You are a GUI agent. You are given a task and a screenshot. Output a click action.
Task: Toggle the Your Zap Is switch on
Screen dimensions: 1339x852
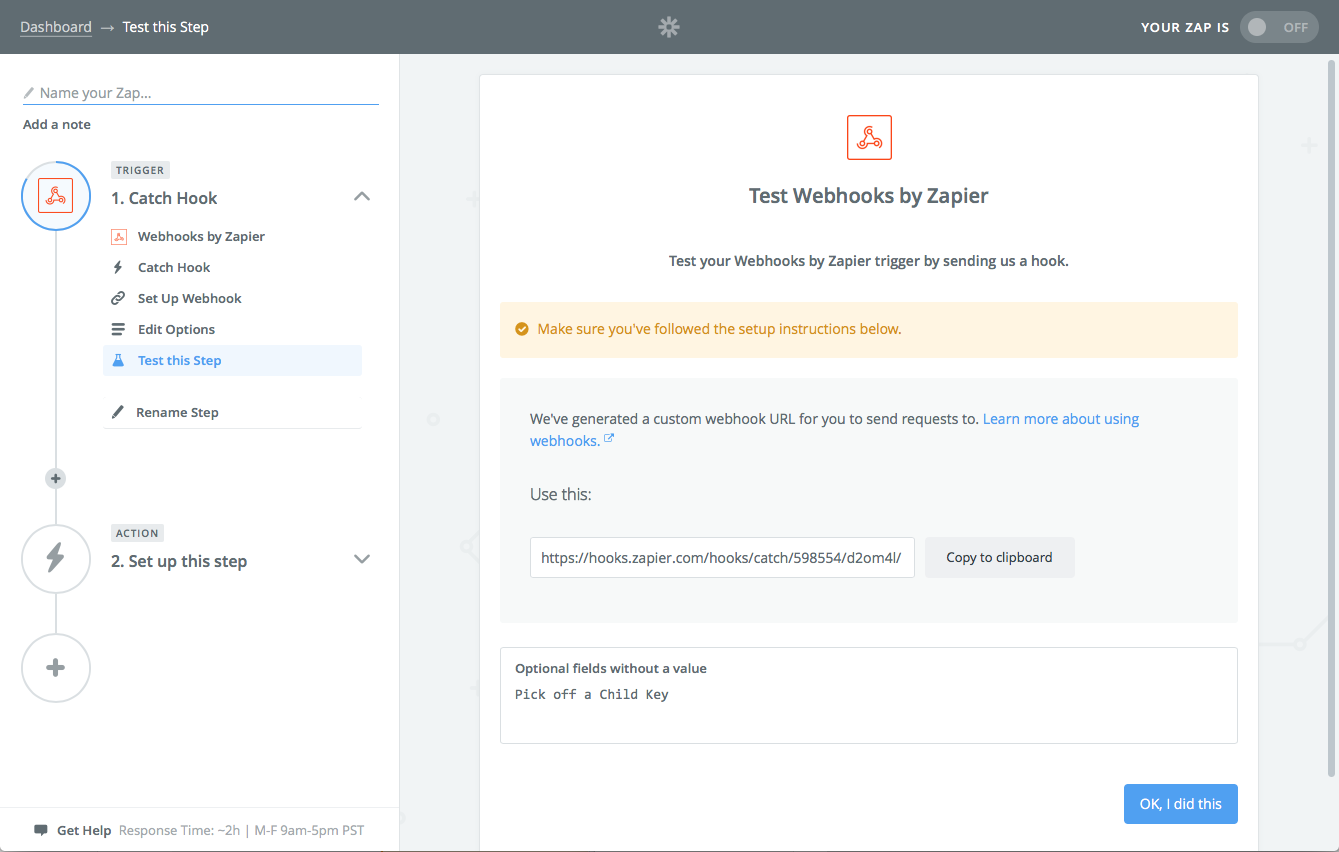coord(1279,27)
